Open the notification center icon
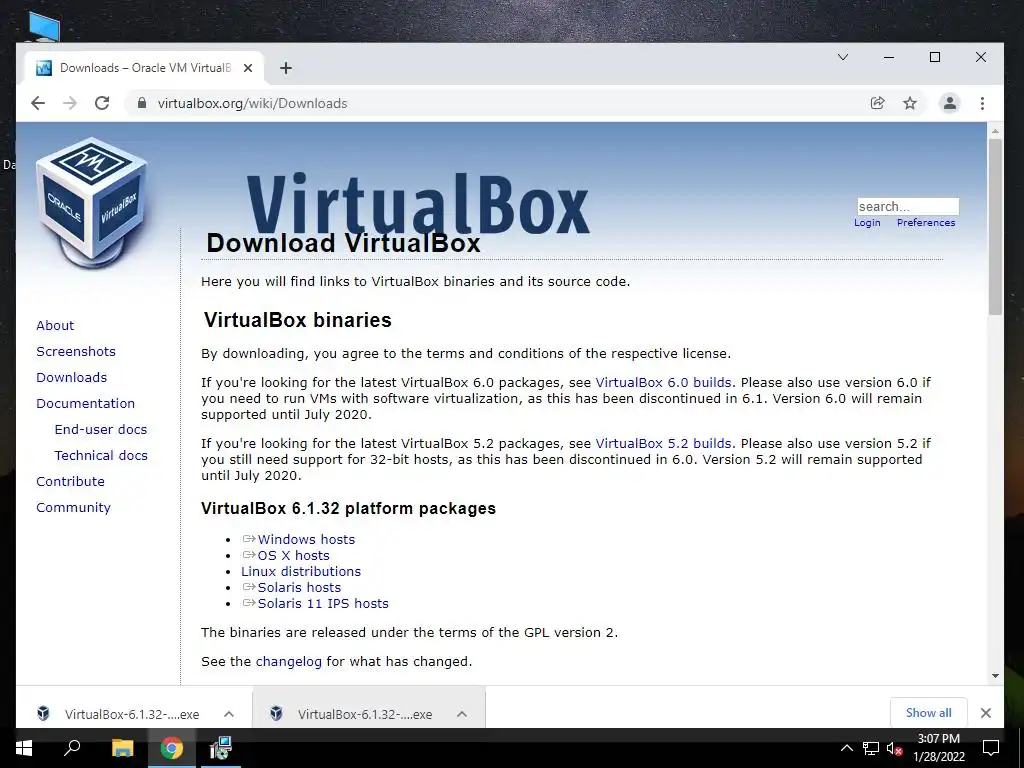The height and width of the screenshot is (768, 1024). tap(991, 748)
